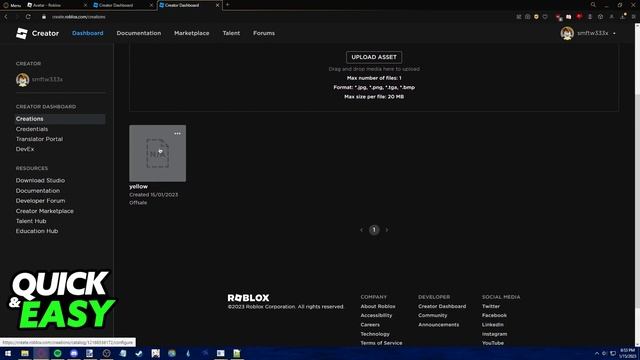Open Community footer link
640x360 pixels.
point(433,316)
